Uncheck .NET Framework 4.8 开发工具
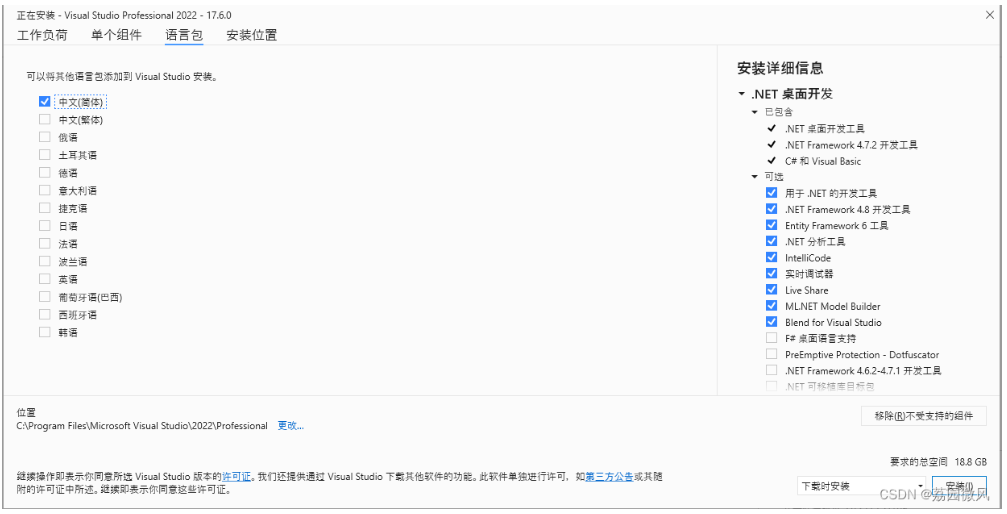Image resolution: width=1007 pixels, height=514 pixels. (771, 209)
